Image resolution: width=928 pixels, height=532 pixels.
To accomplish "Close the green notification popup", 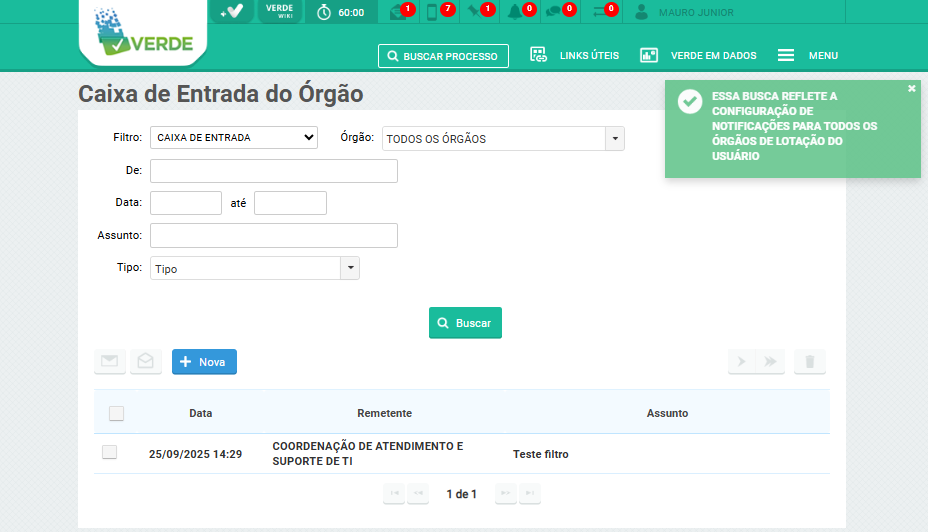I will click(911, 89).
